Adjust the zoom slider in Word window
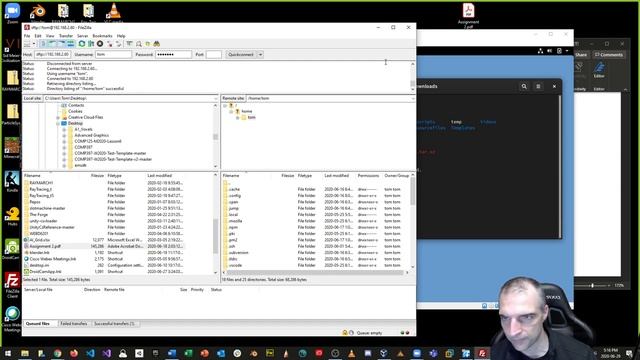 592,286
